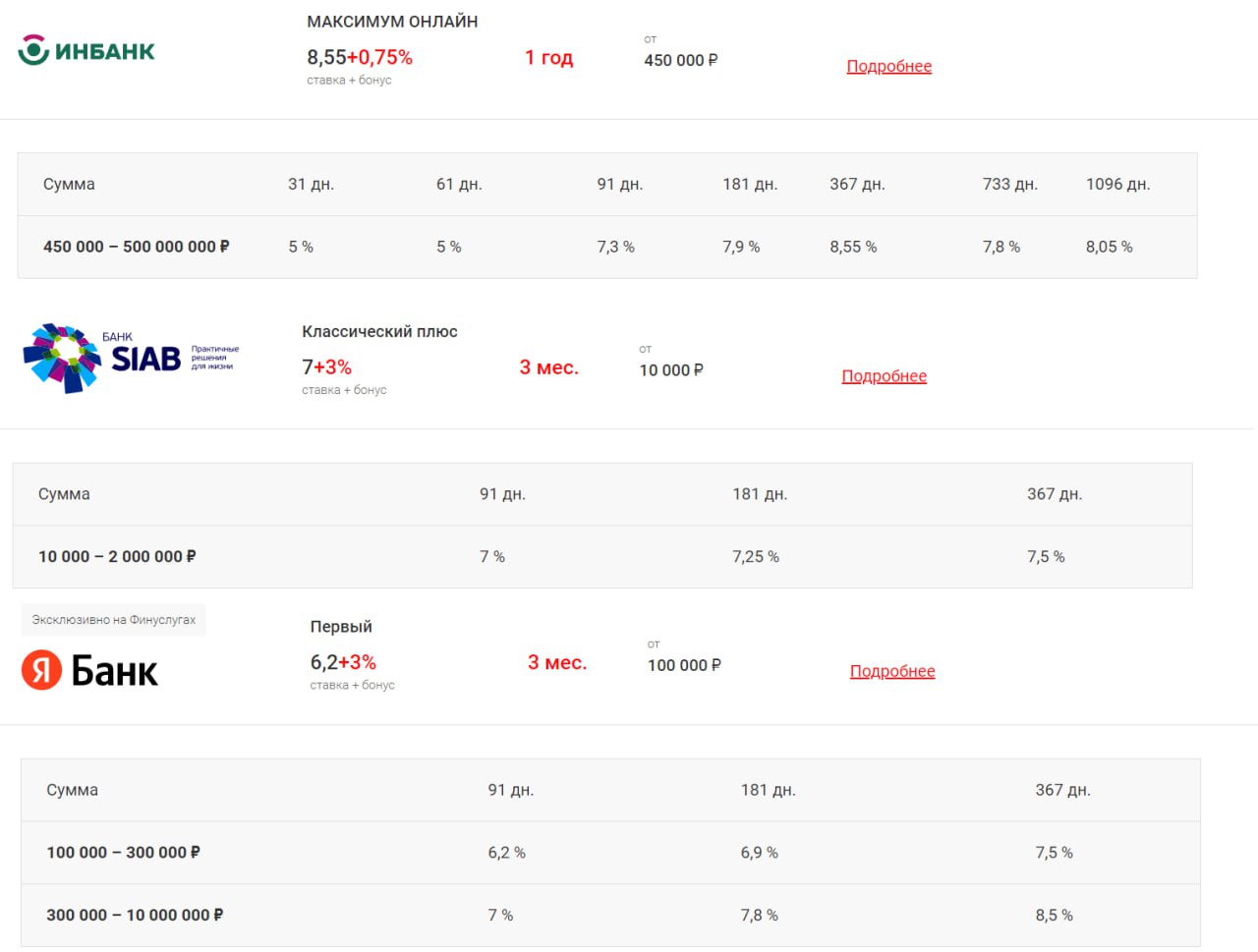Click the 6,2+3% rate for Яндекс Банк
The image size is (1258, 952).
coord(343,662)
